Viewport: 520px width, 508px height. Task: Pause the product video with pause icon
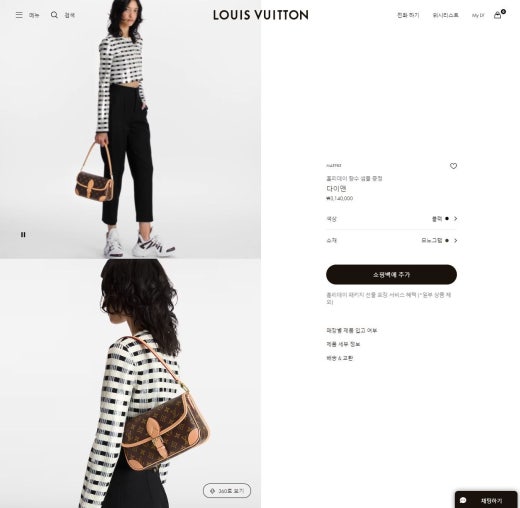tap(23, 235)
